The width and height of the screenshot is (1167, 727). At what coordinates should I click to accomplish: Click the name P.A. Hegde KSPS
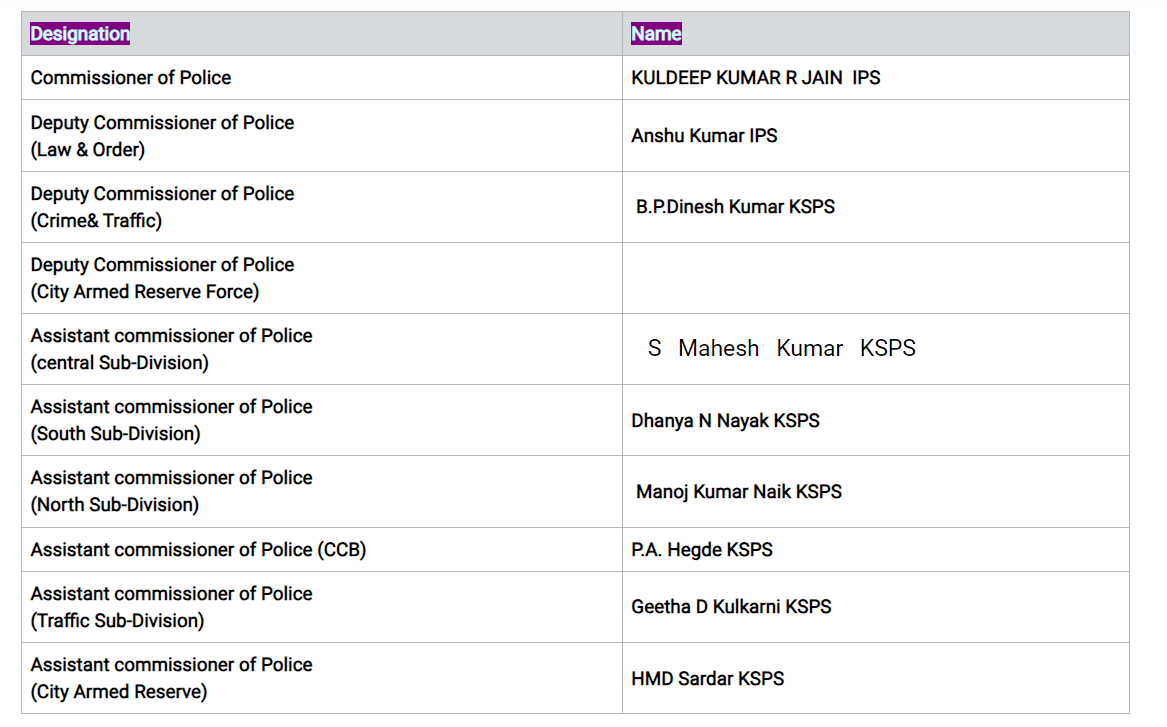[702, 550]
